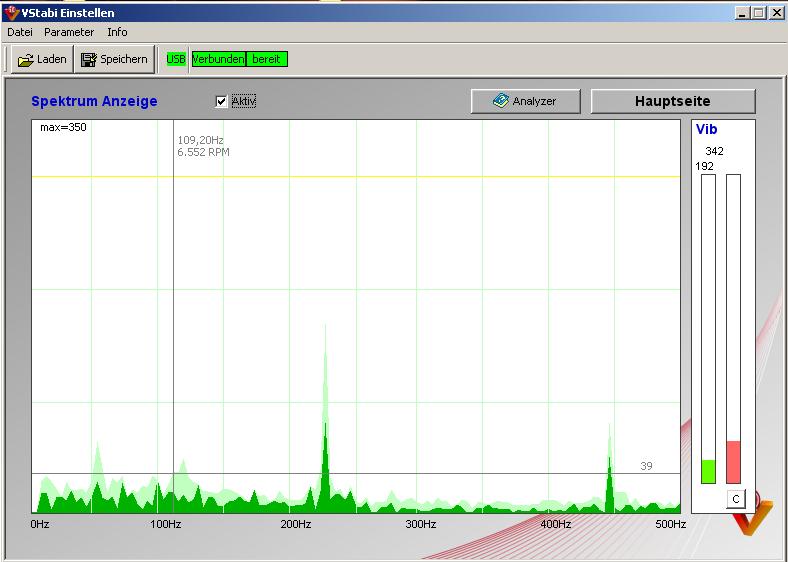Click the folder icon on Laden
This screenshot has height=562, width=788.
pos(25,60)
